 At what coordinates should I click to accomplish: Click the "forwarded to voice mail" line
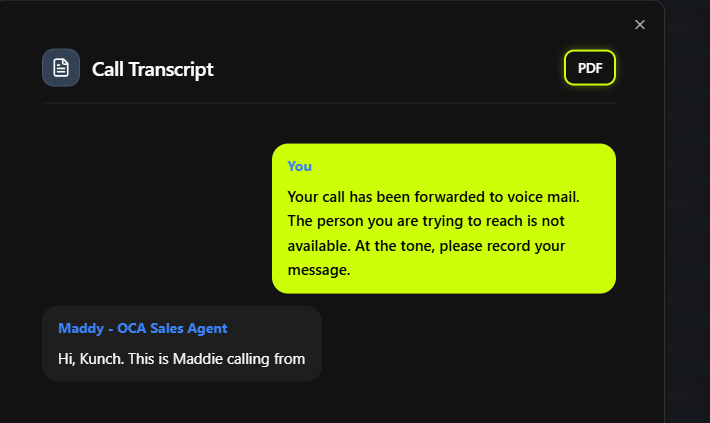point(433,196)
